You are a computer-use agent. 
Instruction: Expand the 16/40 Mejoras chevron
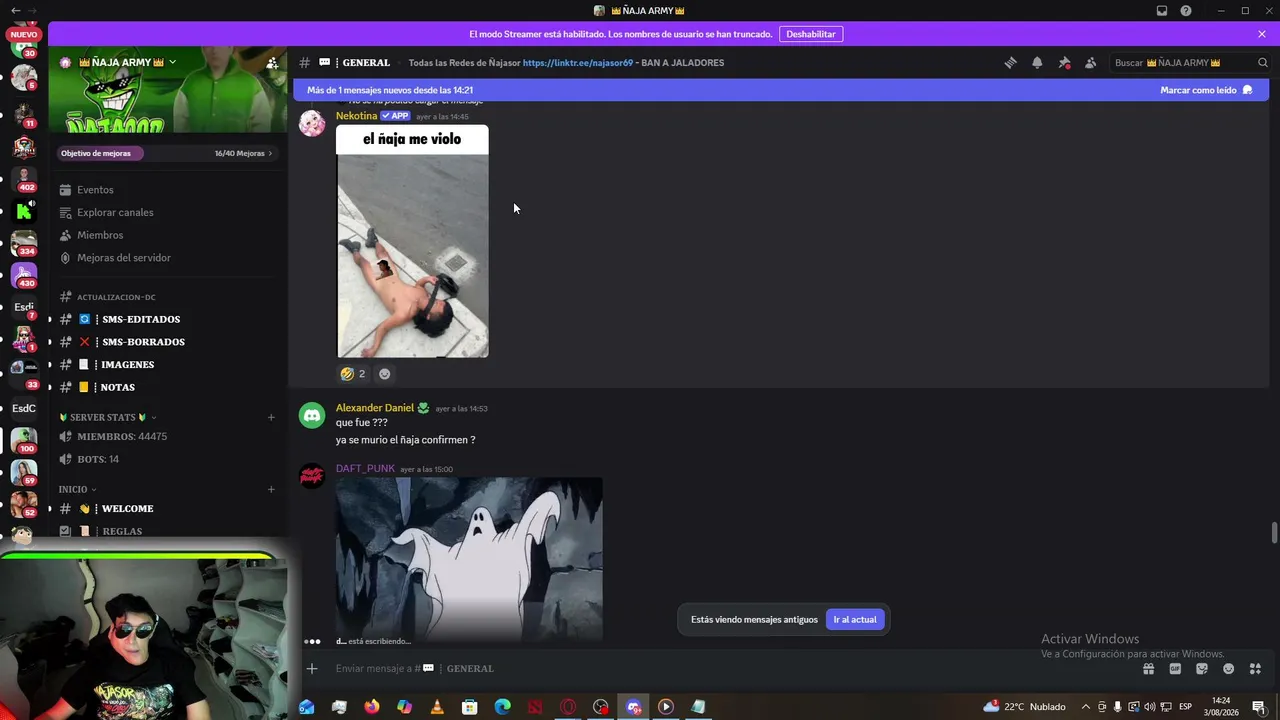coord(270,153)
